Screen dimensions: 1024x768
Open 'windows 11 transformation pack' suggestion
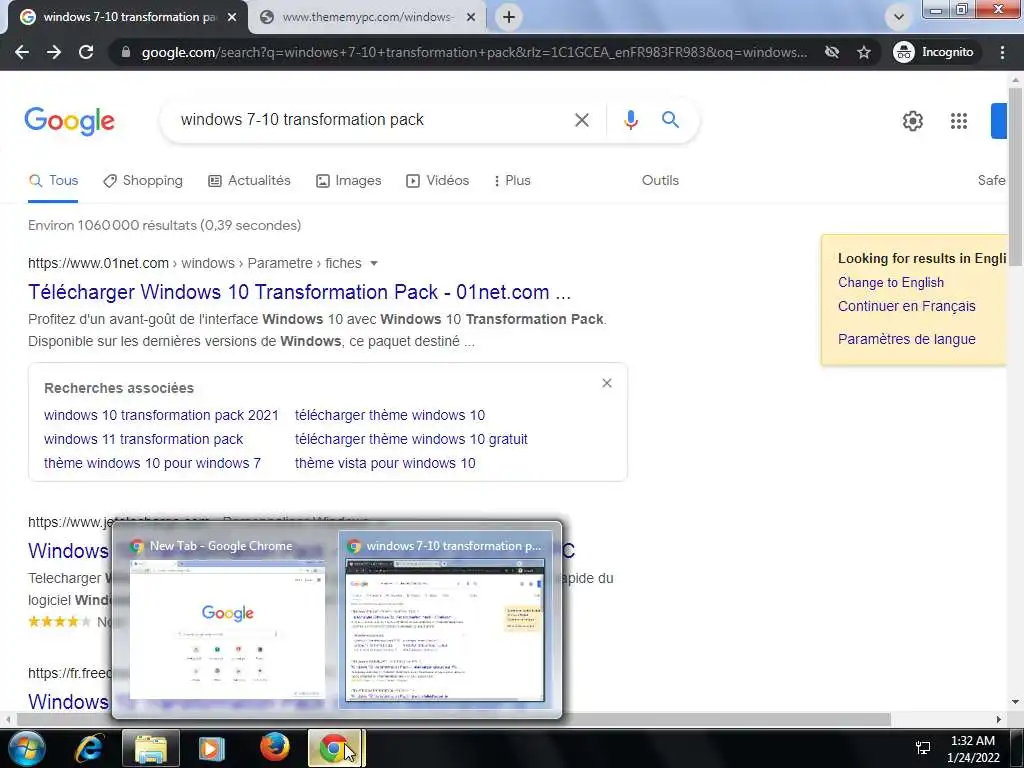click(x=144, y=440)
